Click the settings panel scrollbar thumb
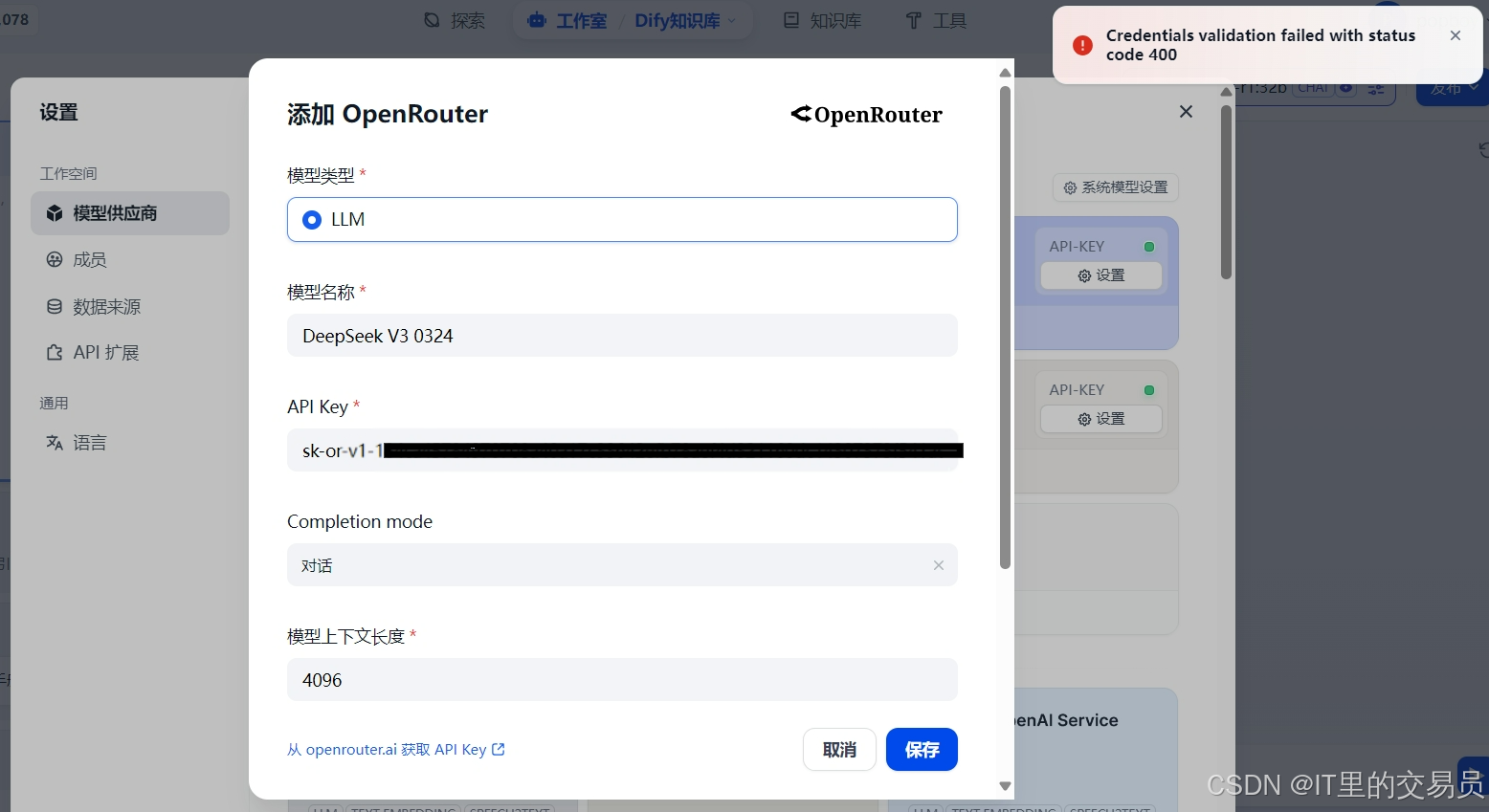This screenshot has width=1489, height=812. (1226, 191)
